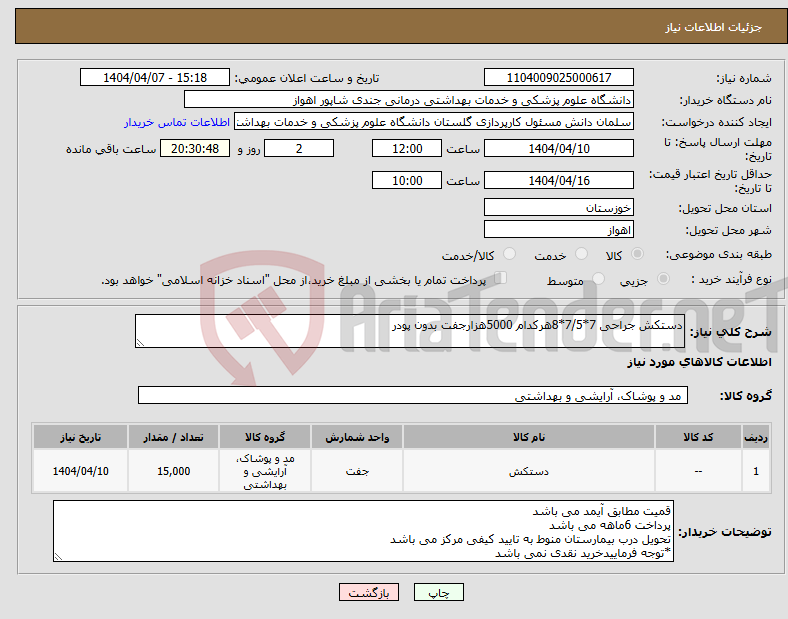Viewport: 788px width, 619px height.
Task: Click the بازگشت back button
Action: click(x=369, y=592)
